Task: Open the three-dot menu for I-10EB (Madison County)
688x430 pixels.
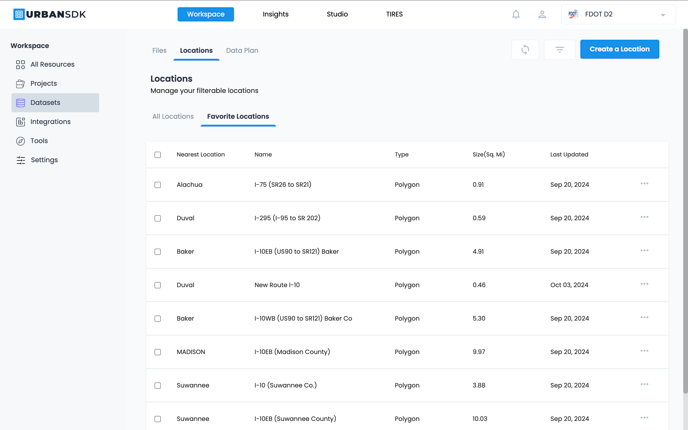Action: pyautogui.click(x=644, y=351)
